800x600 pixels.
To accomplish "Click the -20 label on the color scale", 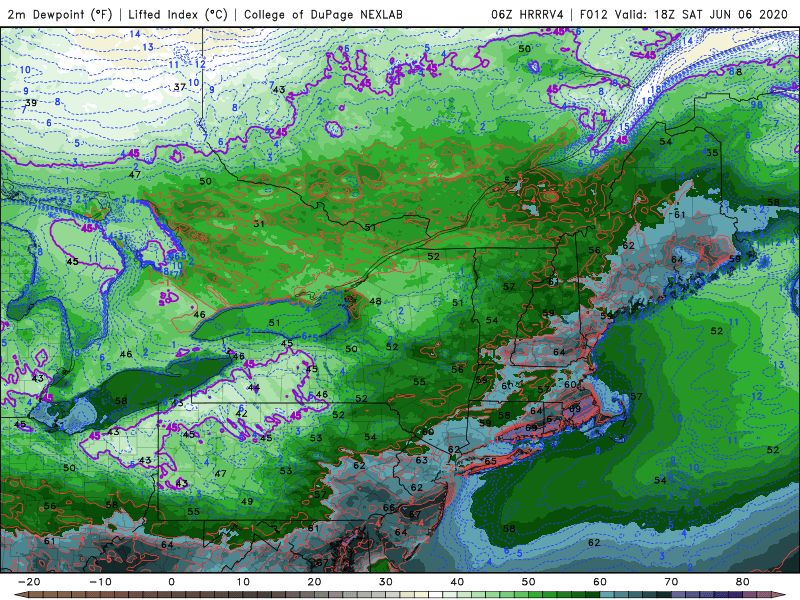I will coord(29,582).
